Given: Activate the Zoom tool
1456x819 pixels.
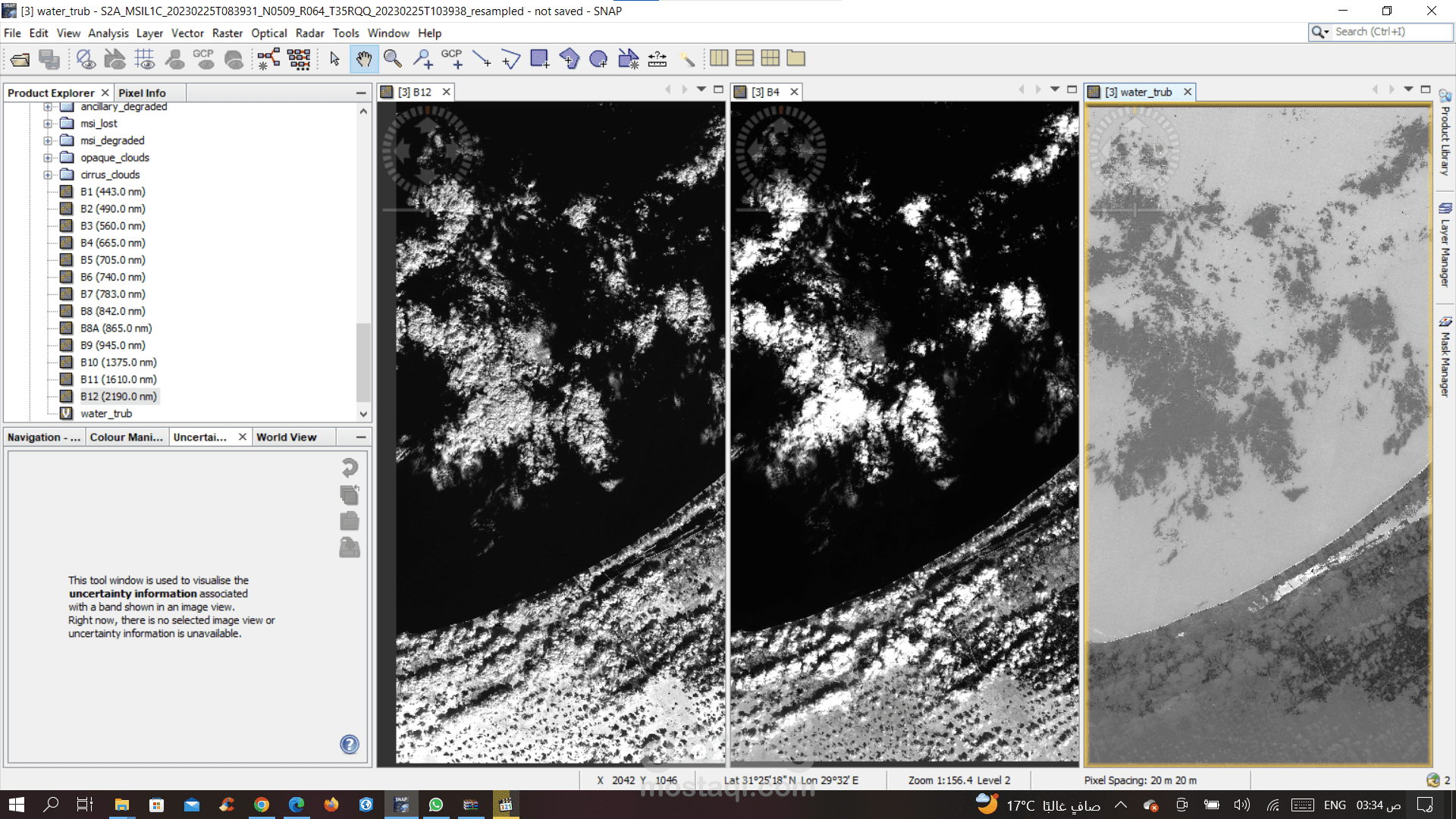Looking at the screenshot, I should [x=392, y=58].
